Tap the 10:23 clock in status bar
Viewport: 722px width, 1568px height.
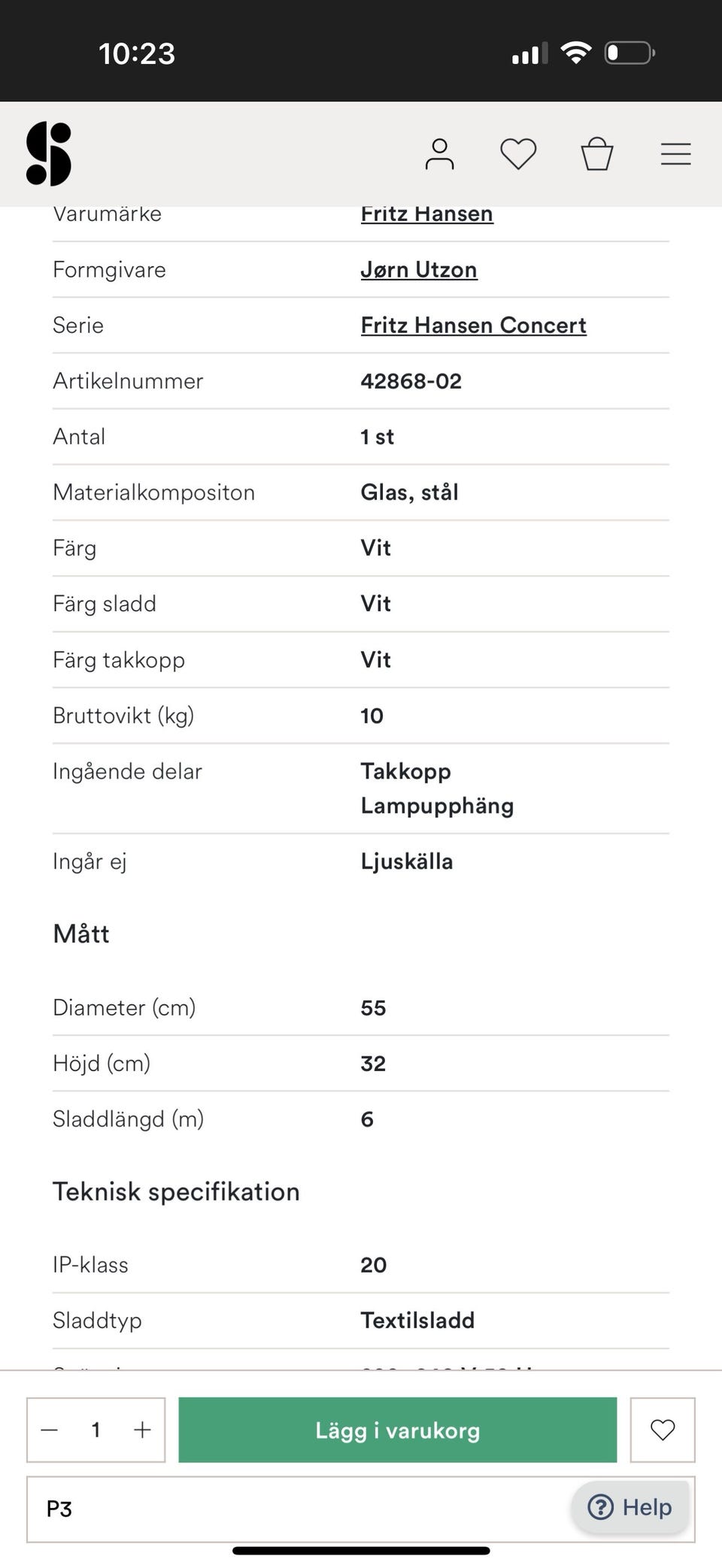137,54
